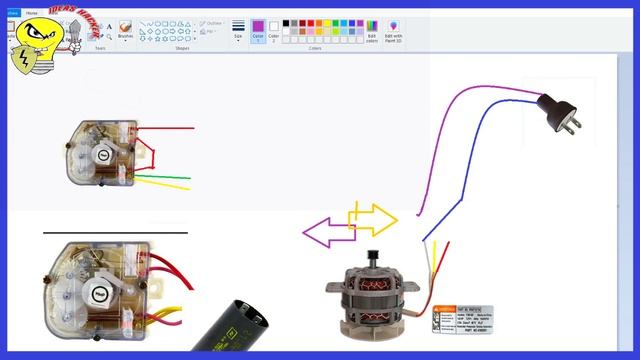Screen dimensions: 640x360
Task: Pick the dark gray color swatch
Action: tap(294, 23)
